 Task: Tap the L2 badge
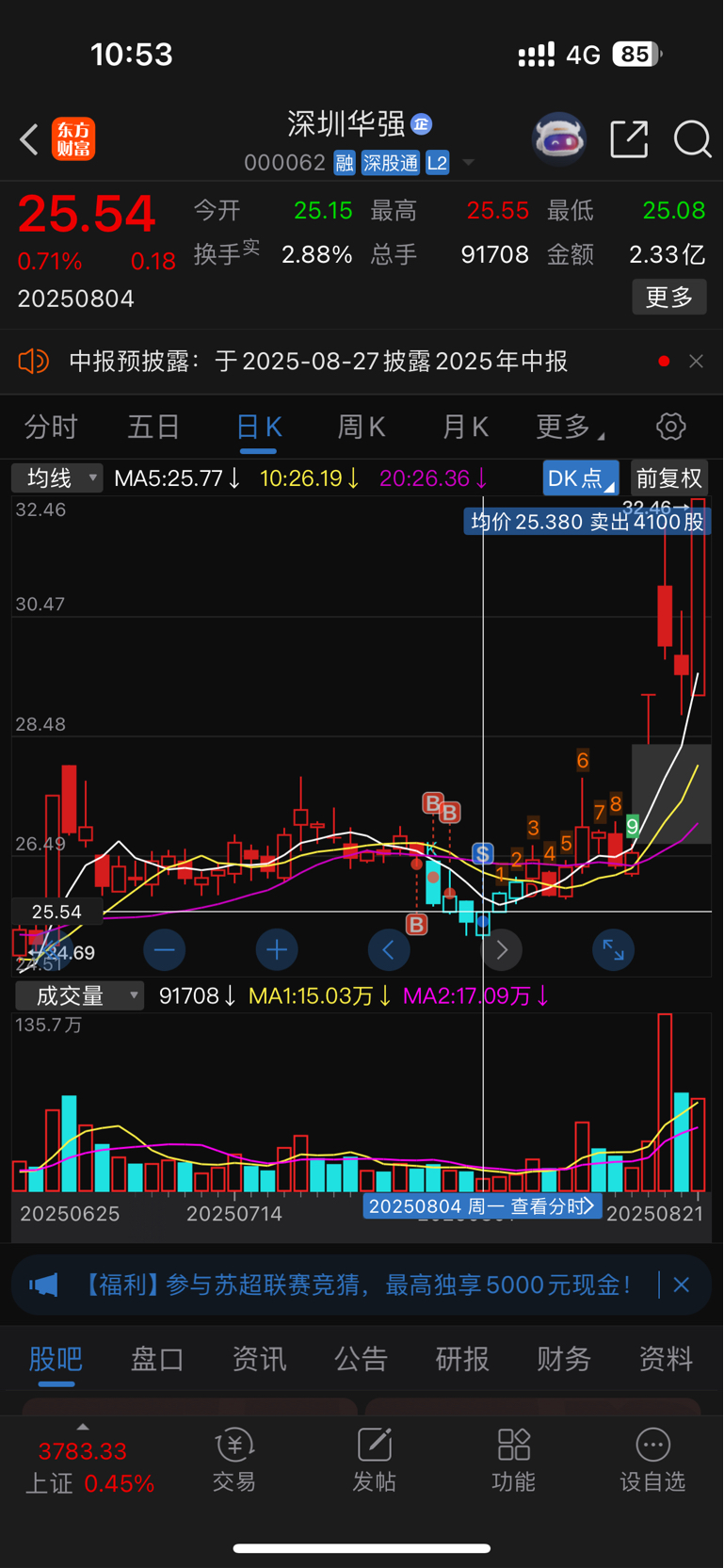pyautogui.click(x=437, y=163)
